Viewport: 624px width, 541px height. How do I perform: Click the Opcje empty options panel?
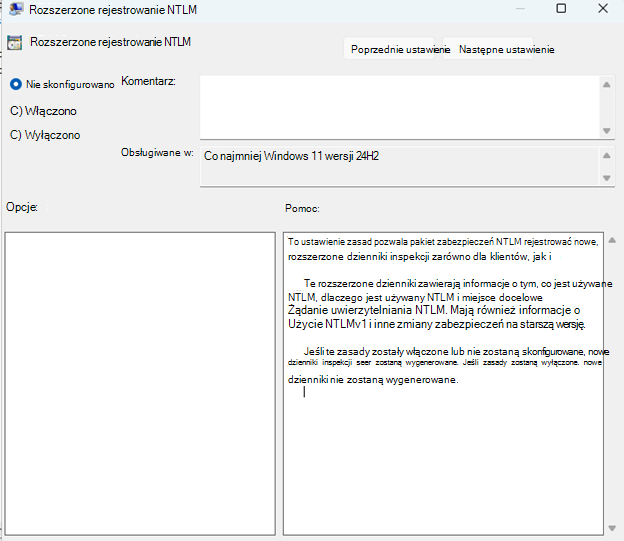pos(140,384)
